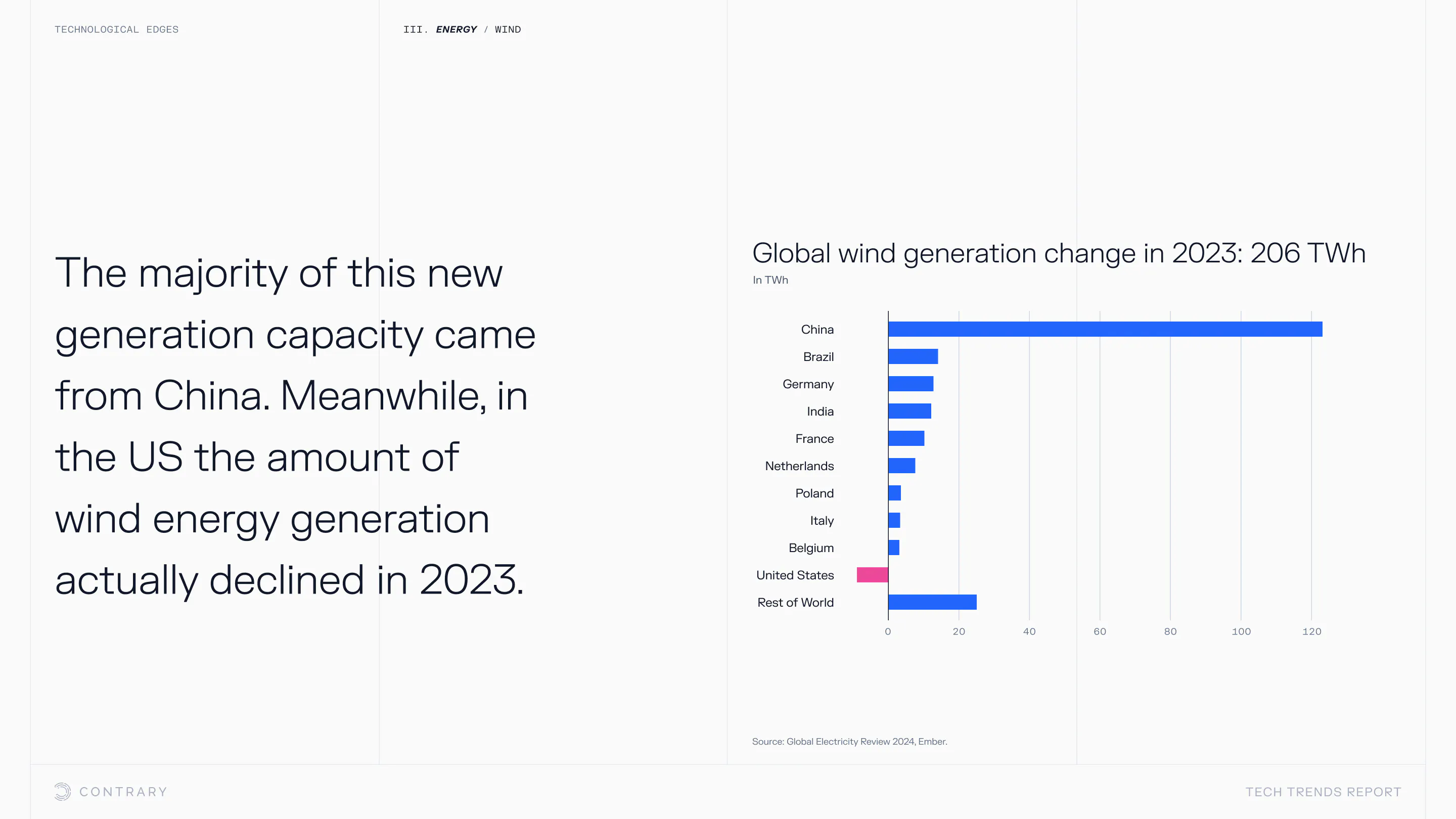Image resolution: width=1456 pixels, height=819 pixels.
Task: Click the Source: Global Electricity Review citation
Action: pos(849,742)
